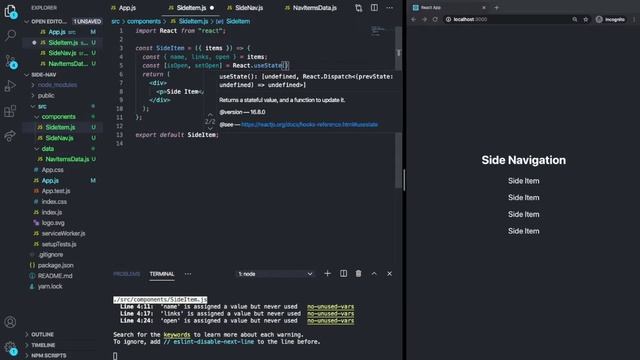Show the next signature in the hint popup
The width and height of the screenshot is (640, 360).
[210, 128]
